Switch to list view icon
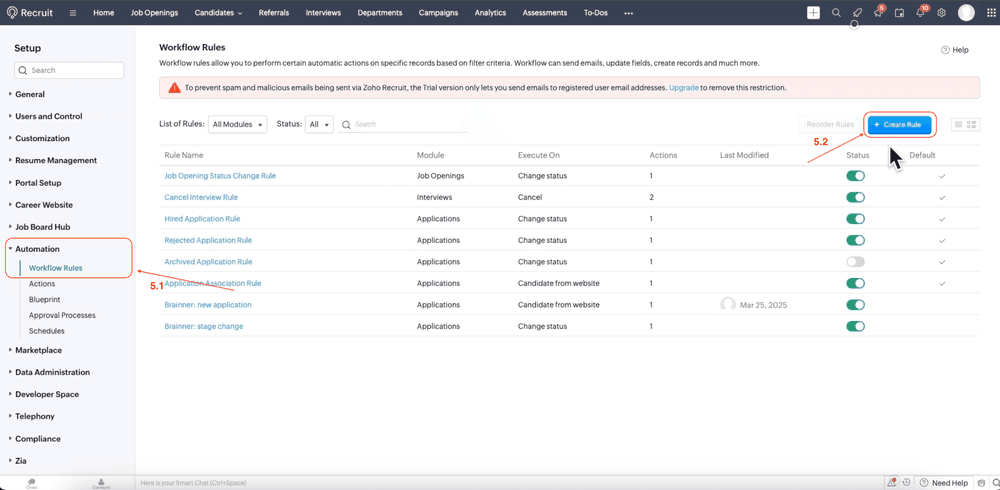 [957, 124]
